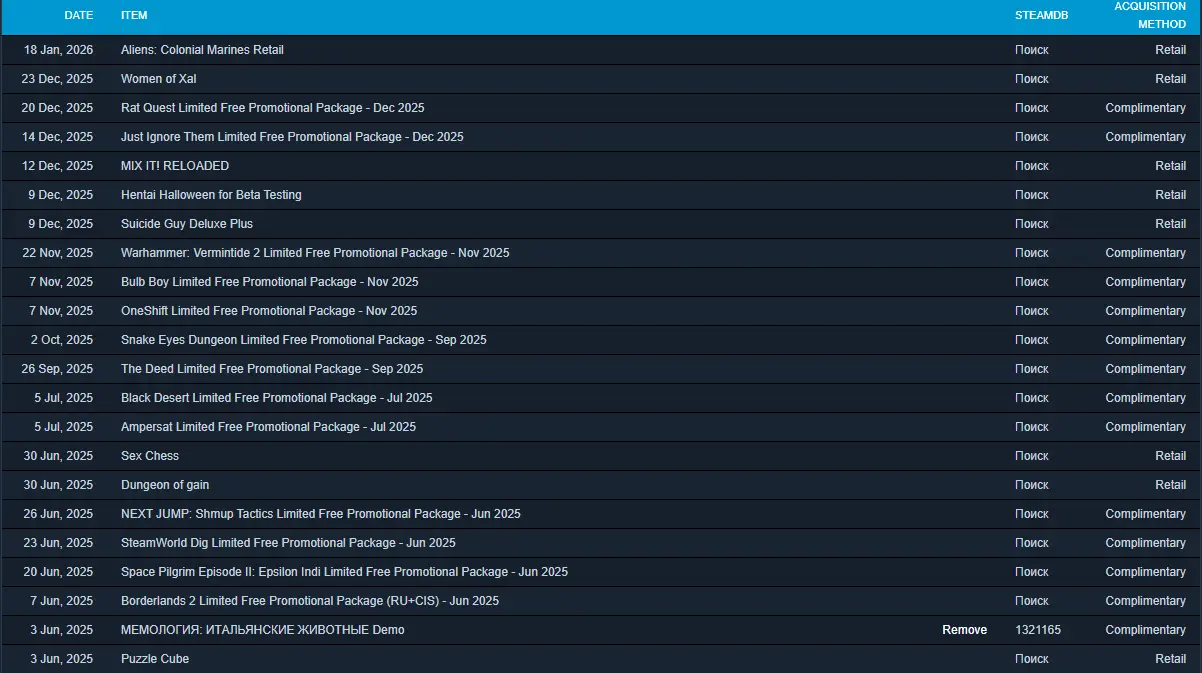The height and width of the screenshot is (673, 1202).
Task: Select SteamWorld Dig promotional package entry
Action: coord(288,543)
